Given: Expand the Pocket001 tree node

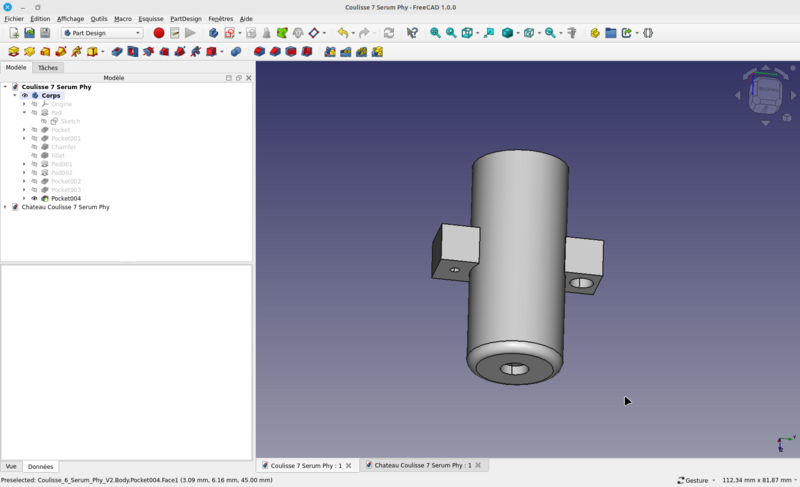Looking at the screenshot, I should click(24, 138).
